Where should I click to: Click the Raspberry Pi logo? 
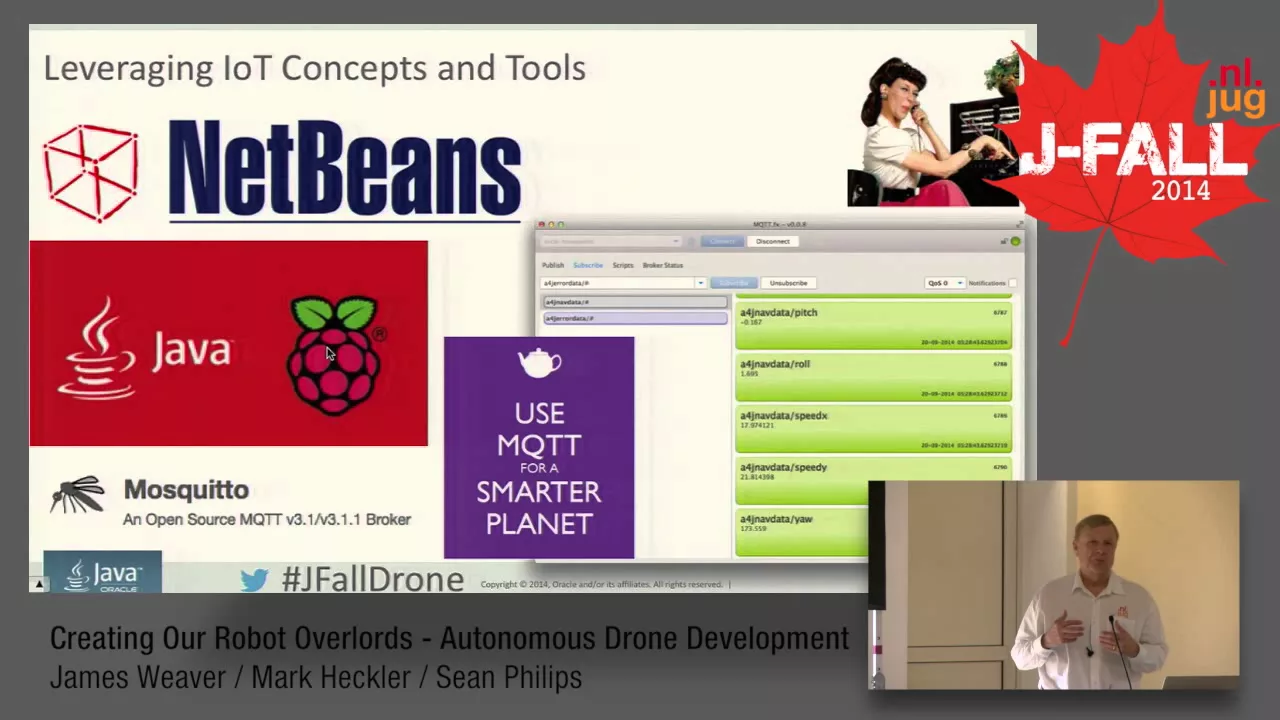(335, 354)
